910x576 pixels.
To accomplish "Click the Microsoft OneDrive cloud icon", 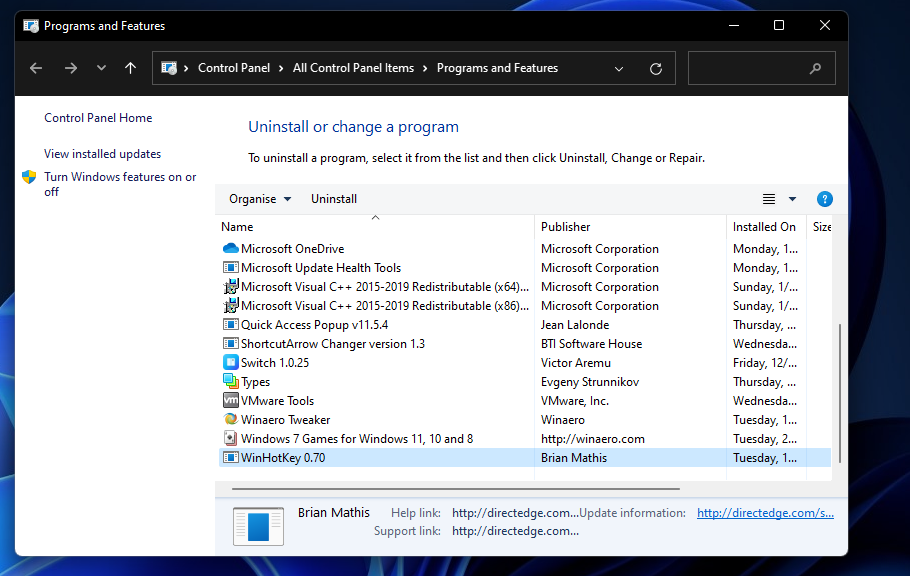I will [230, 248].
